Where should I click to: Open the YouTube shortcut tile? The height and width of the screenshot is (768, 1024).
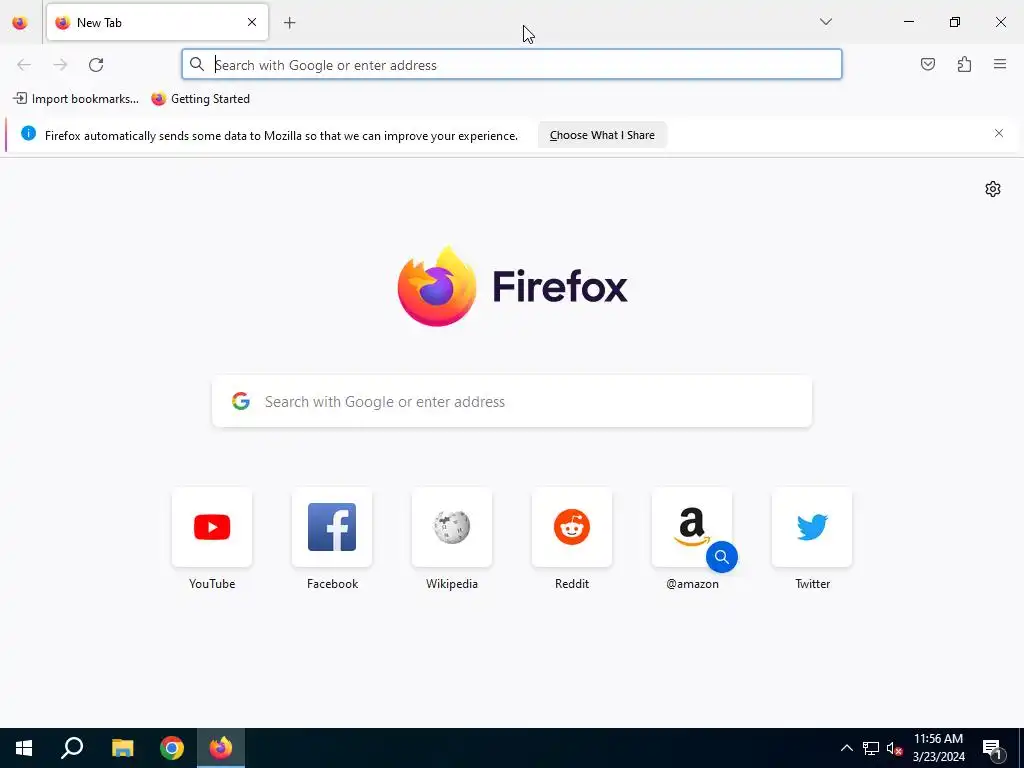(212, 527)
